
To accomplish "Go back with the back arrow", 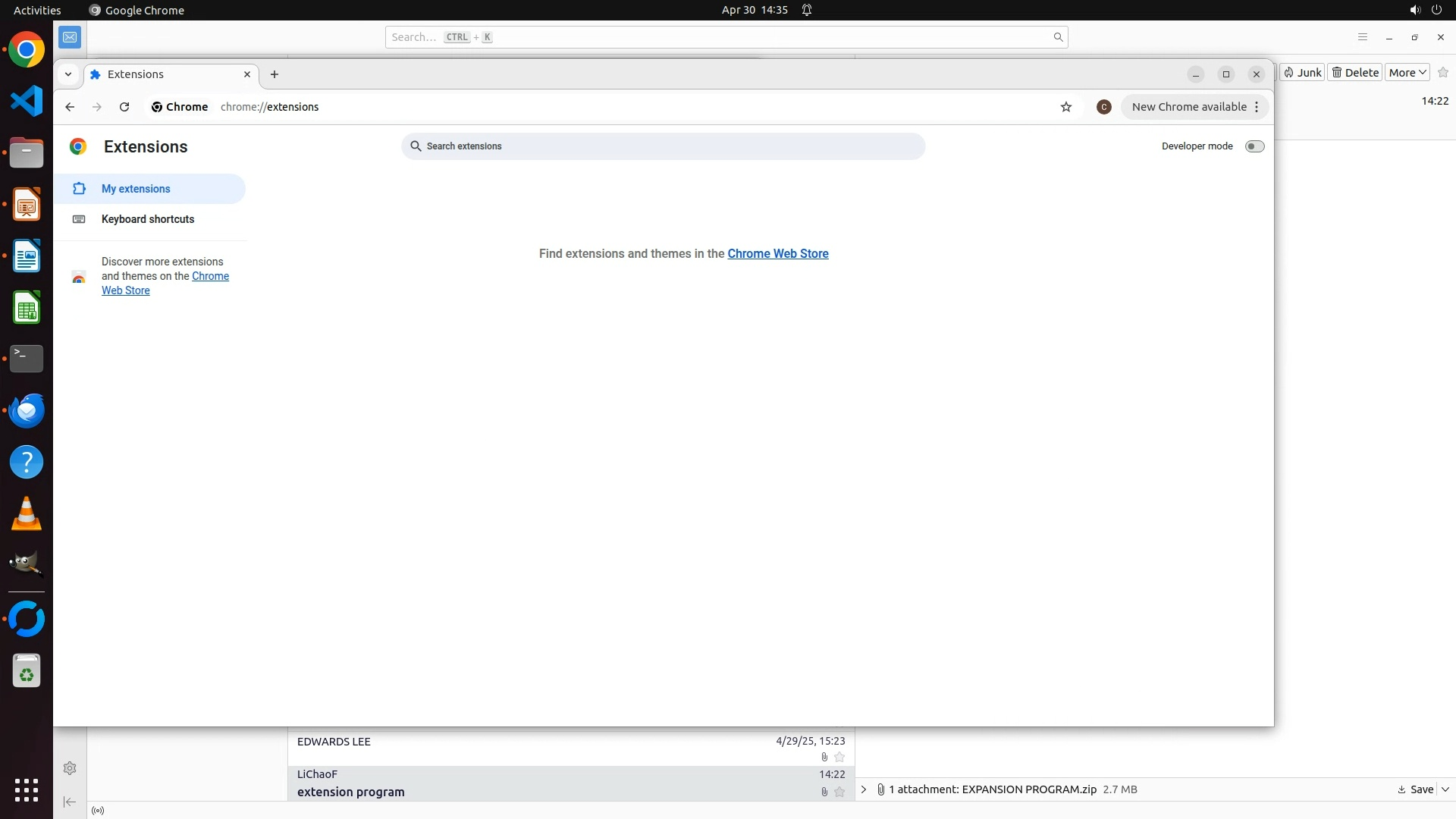I will coord(70,107).
